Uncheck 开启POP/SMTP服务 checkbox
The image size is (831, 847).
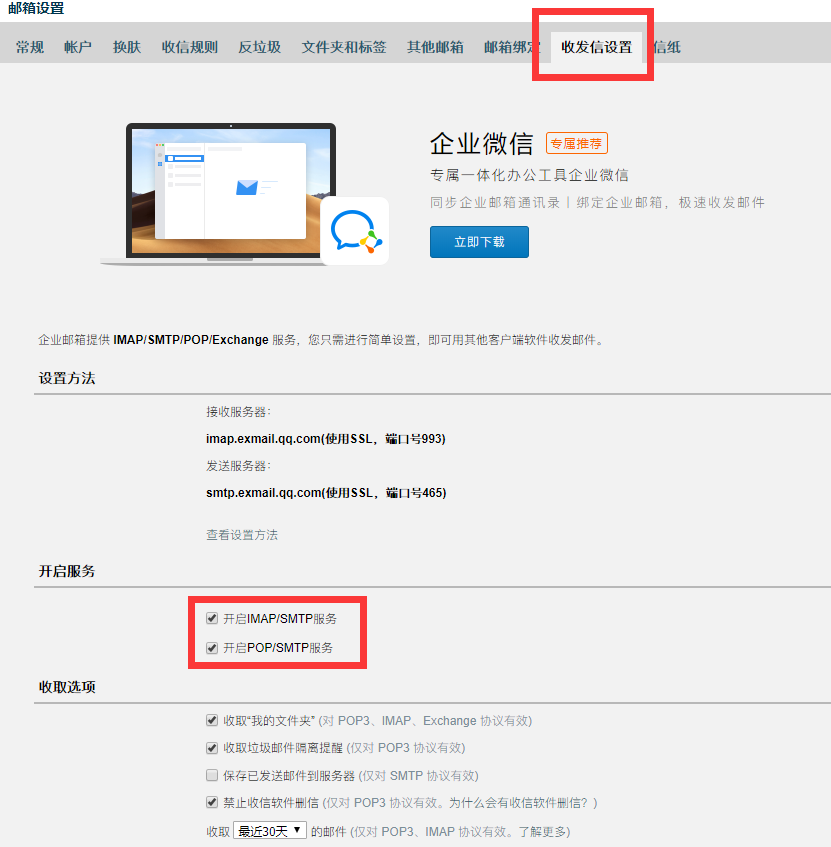click(x=212, y=647)
